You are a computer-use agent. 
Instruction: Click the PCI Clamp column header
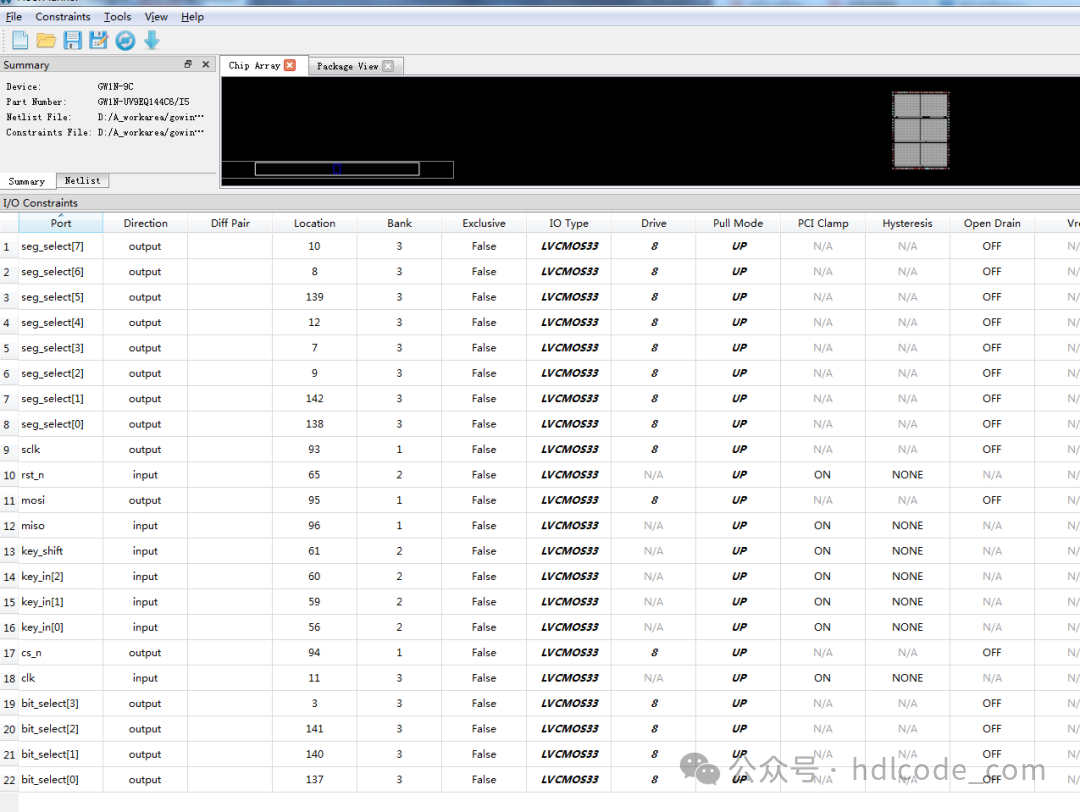tap(823, 223)
